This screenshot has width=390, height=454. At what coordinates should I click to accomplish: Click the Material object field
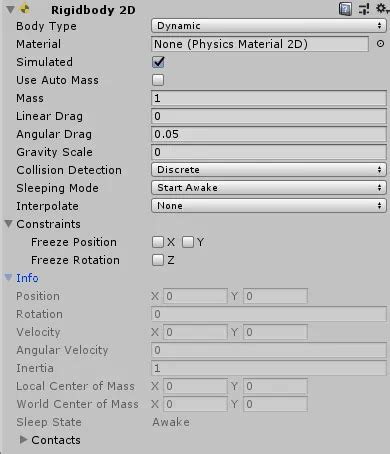(260, 44)
